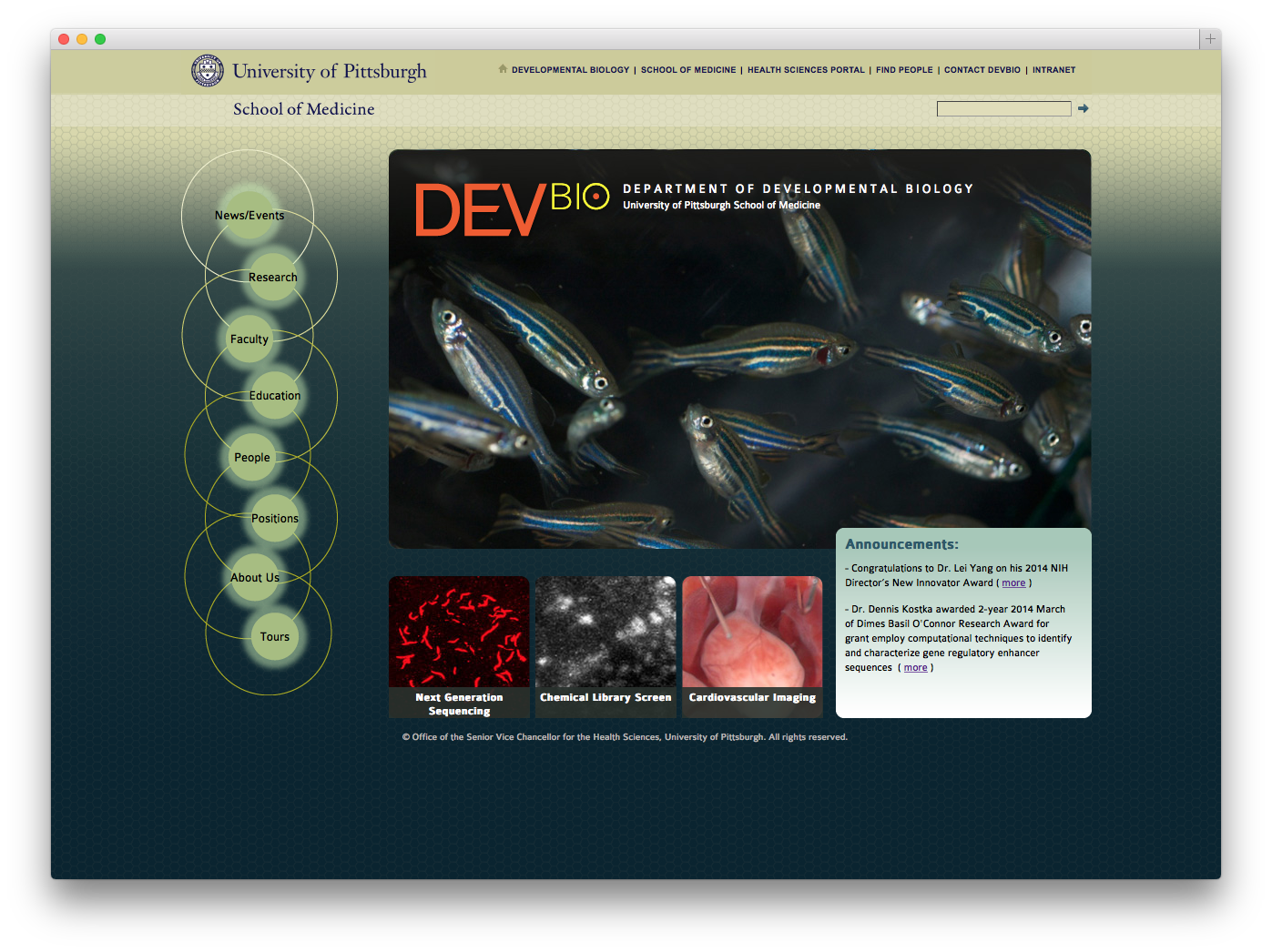This screenshot has height=952, width=1272.
Task: Click University of Pittsburgh header text
Action: click(330, 71)
